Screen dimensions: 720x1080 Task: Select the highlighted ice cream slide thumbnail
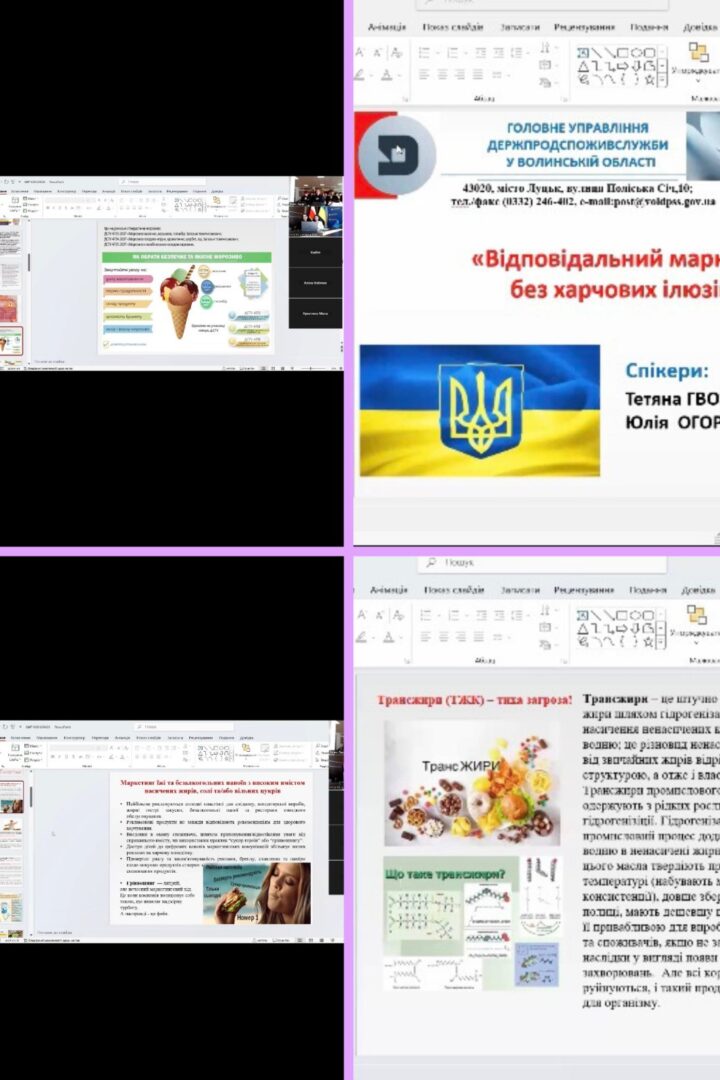[x=11, y=340]
